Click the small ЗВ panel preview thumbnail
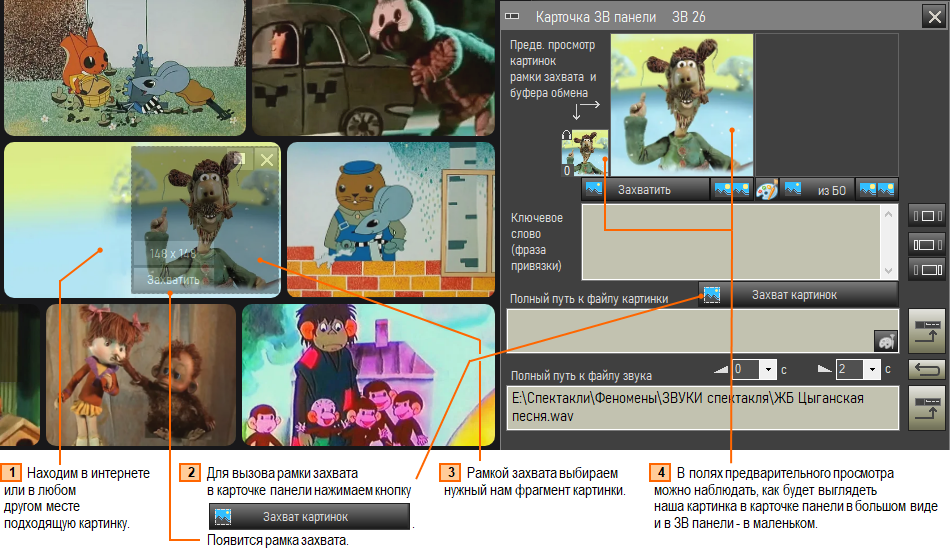Screen dimensions: 950x560 585,153
